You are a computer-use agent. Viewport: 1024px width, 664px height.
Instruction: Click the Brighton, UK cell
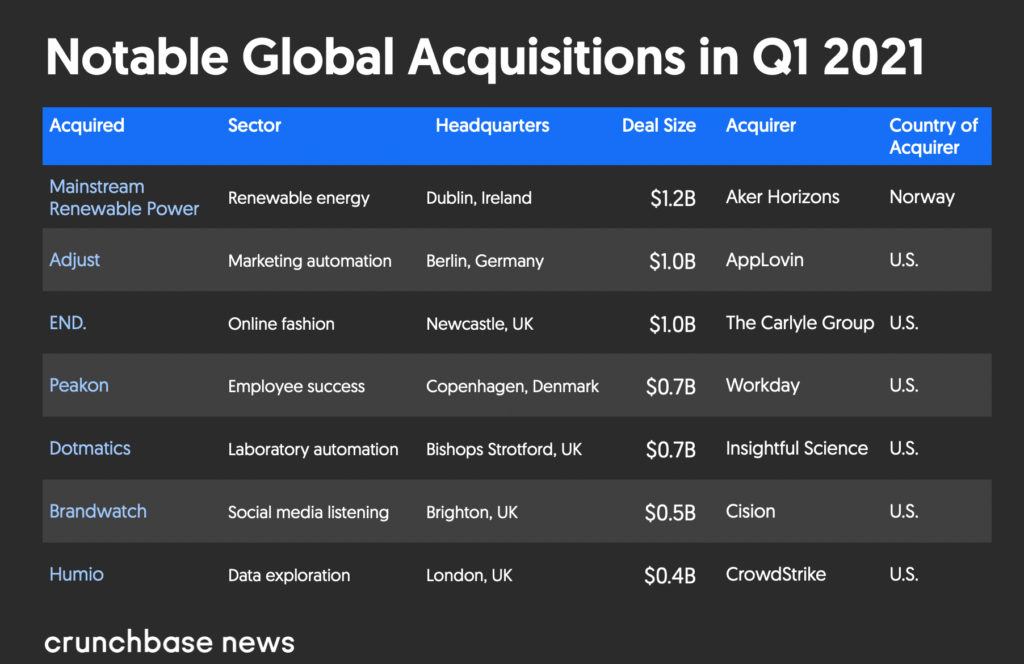coord(472,513)
